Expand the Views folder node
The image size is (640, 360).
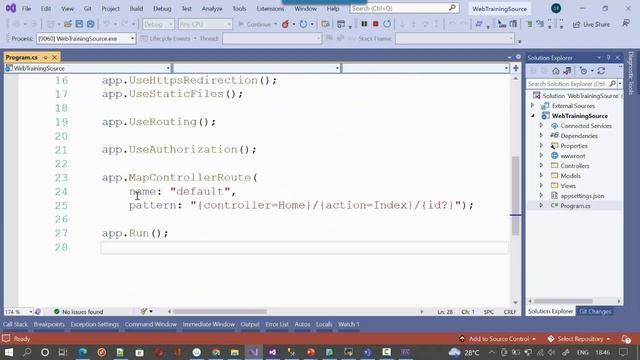click(541, 186)
